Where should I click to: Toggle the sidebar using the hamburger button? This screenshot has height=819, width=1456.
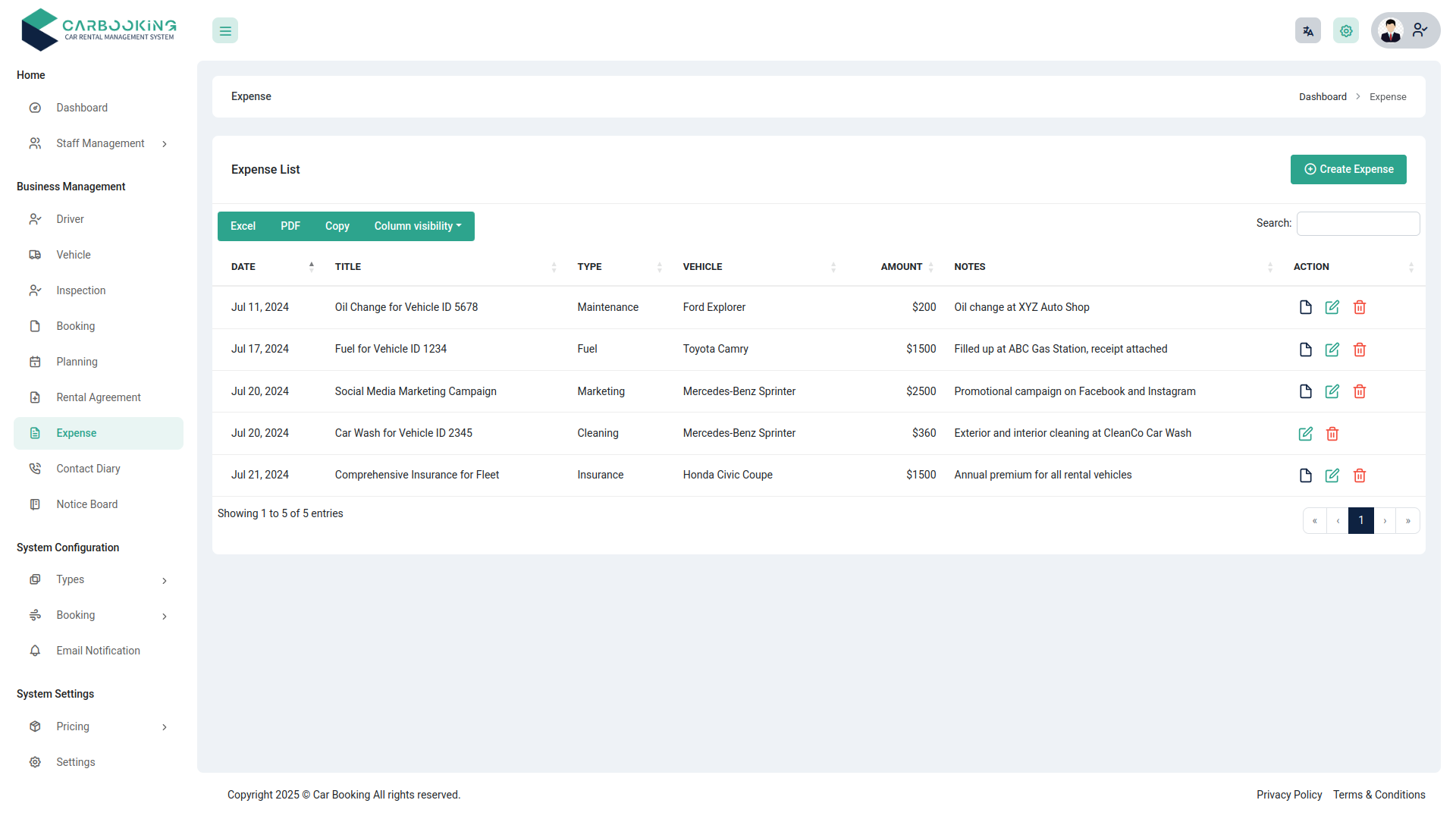point(224,30)
